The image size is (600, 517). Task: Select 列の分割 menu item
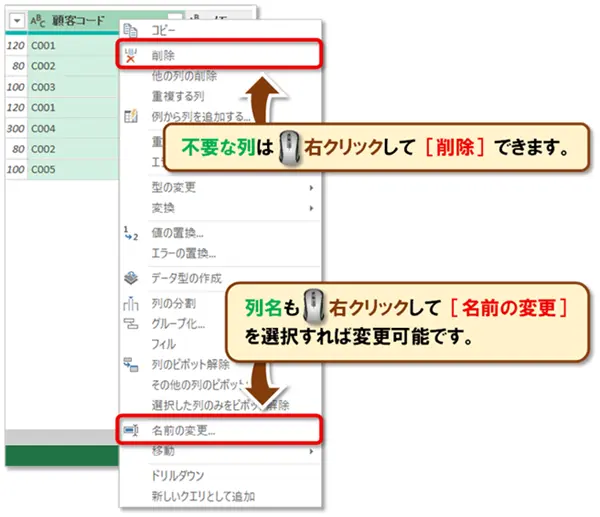[174, 303]
